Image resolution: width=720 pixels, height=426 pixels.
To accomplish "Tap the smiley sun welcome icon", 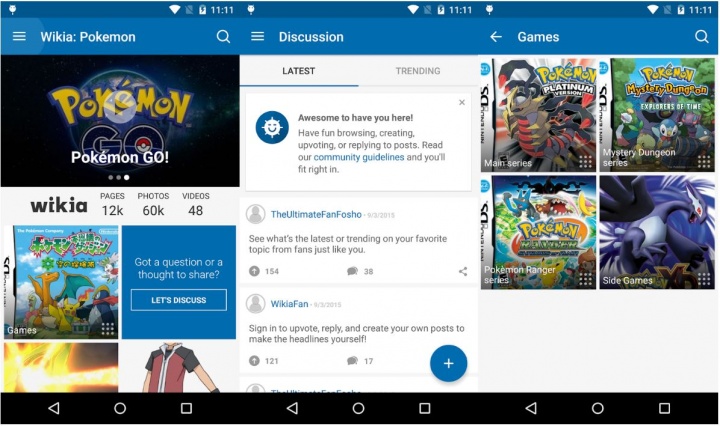I will coord(272,128).
